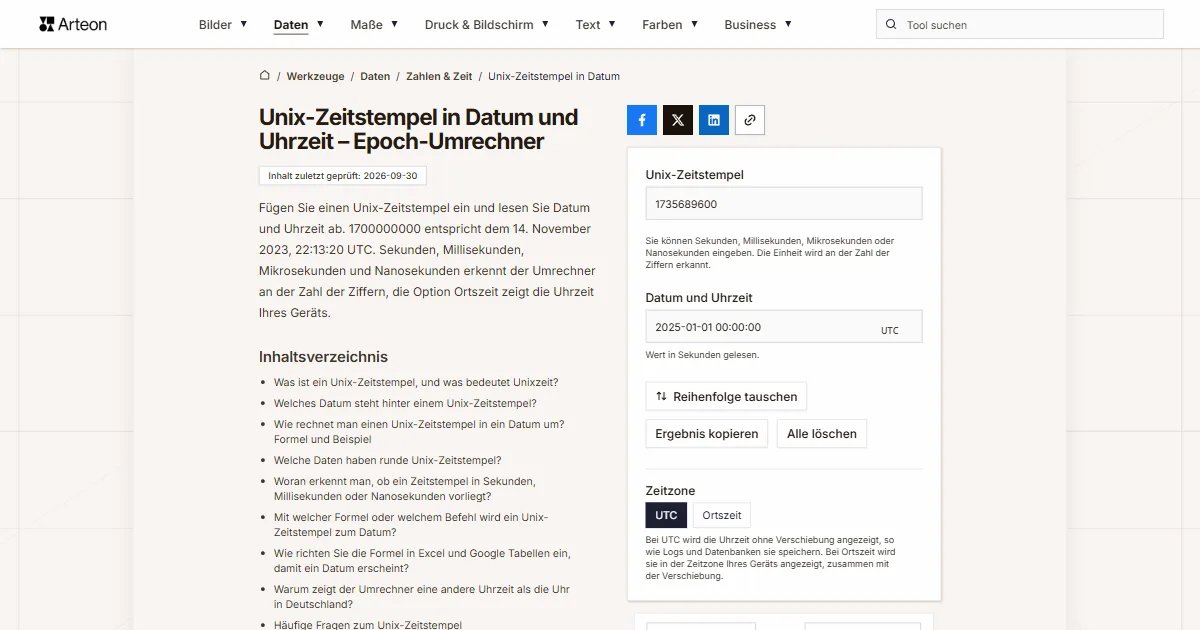This screenshot has width=1200, height=630.
Task: Expand the Maße menu
Action: (x=374, y=24)
